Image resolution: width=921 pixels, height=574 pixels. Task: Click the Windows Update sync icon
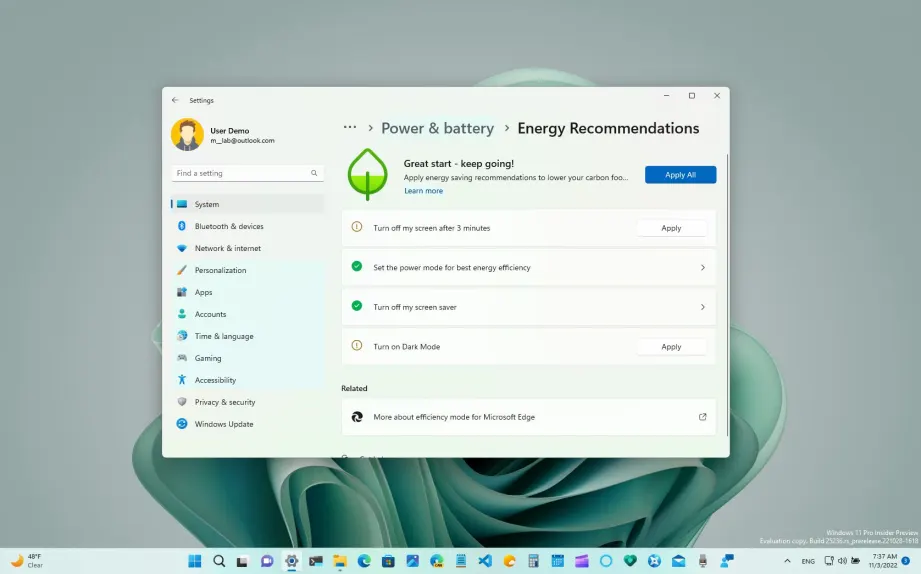pos(182,424)
